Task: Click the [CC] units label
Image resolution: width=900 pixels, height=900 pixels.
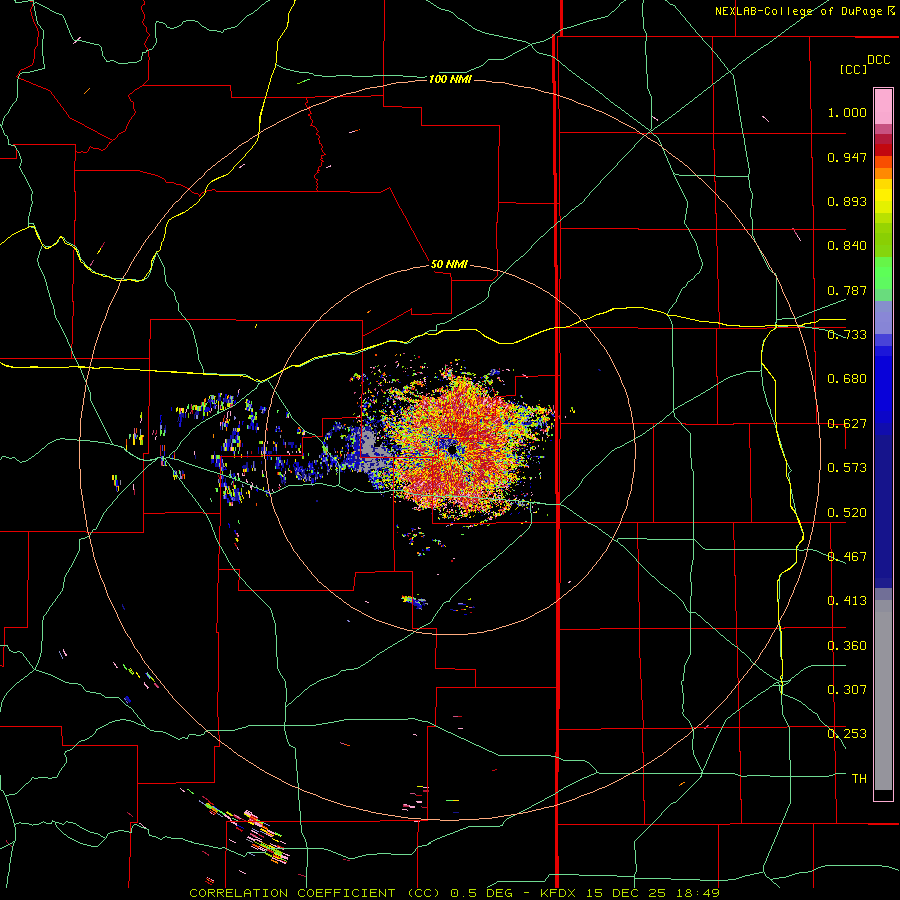Action: click(854, 69)
